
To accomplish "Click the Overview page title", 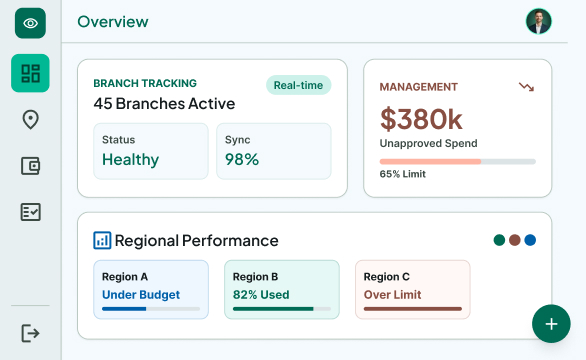I will point(113,22).
